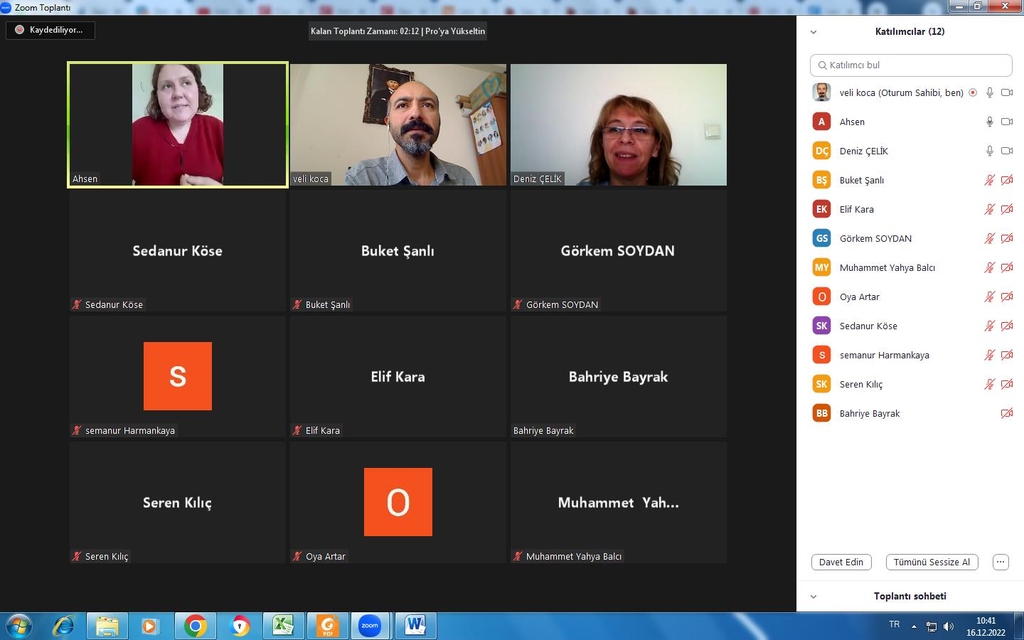The width and height of the screenshot is (1024, 640).
Task: Click the recording indicator beside veli koca
Action: [x=973, y=93]
